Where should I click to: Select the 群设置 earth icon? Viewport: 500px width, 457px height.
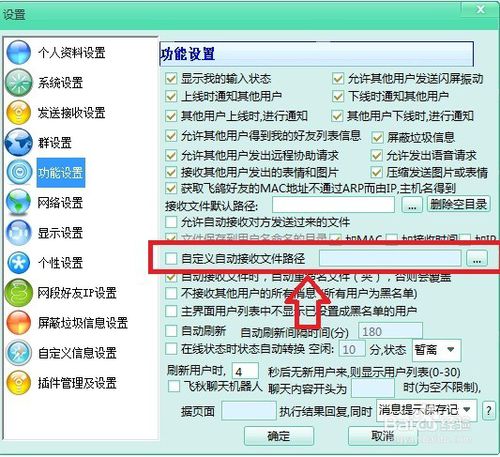point(19,143)
